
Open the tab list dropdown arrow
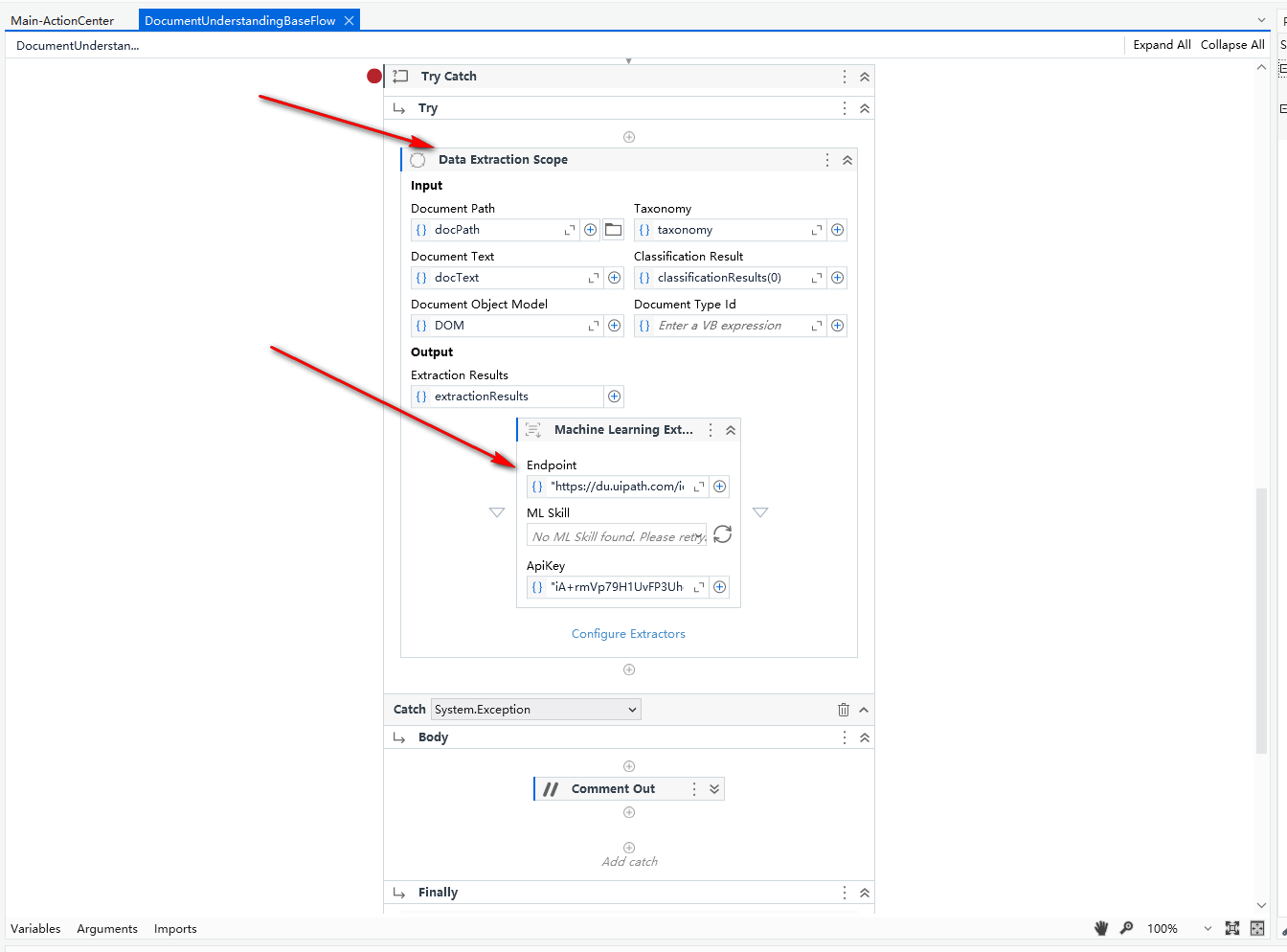coord(1261,20)
